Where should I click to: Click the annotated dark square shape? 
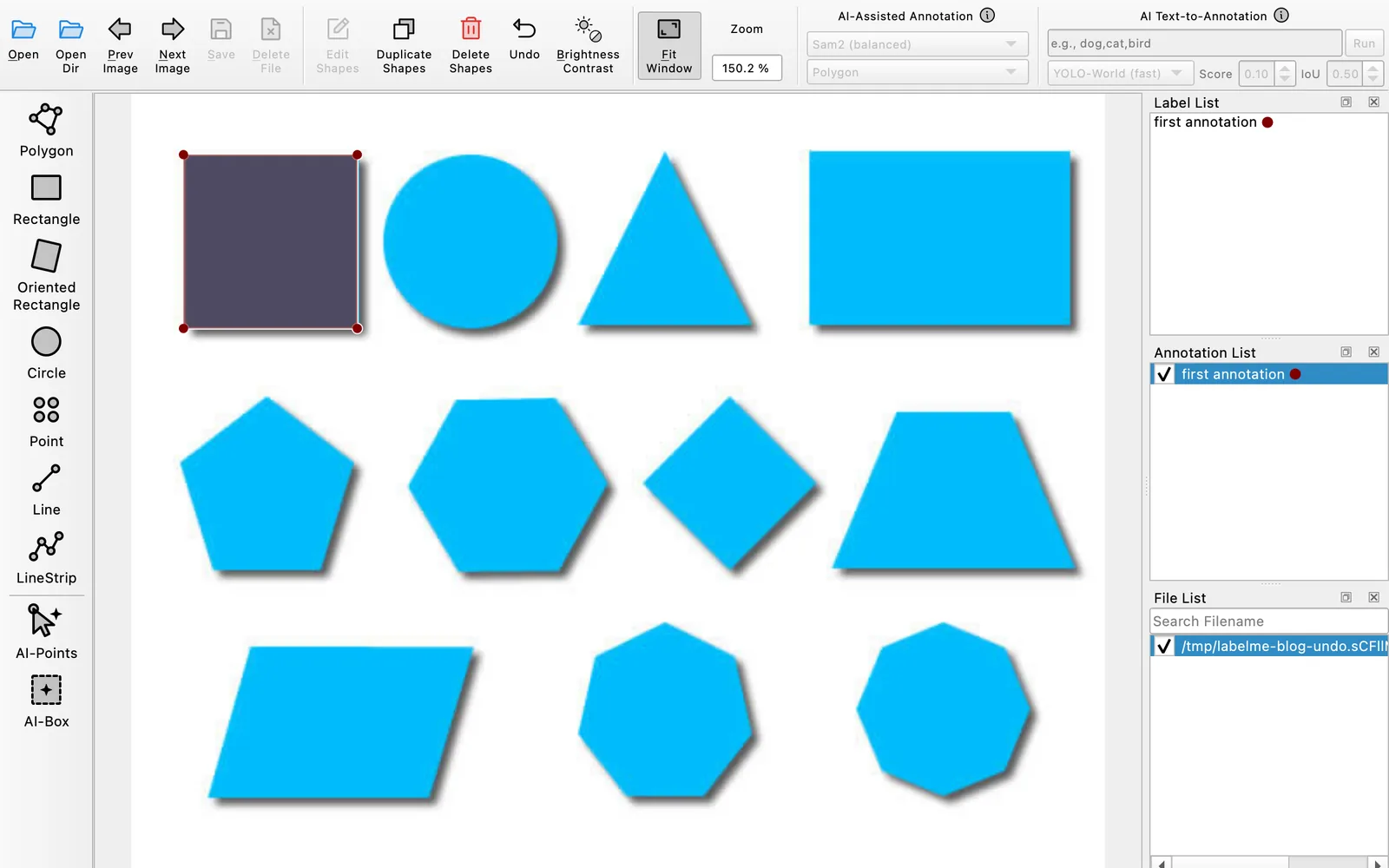(270, 241)
